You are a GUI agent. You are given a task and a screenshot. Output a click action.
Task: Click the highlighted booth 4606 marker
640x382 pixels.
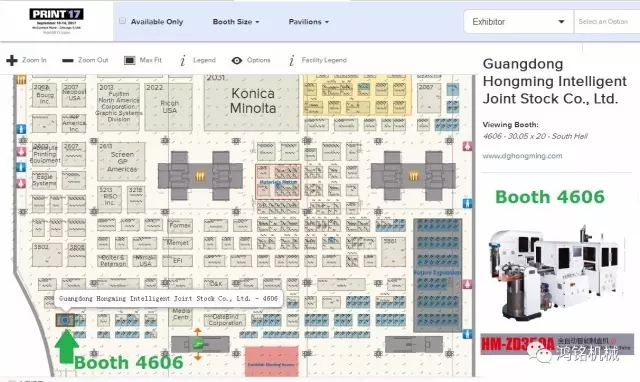pyautogui.click(x=65, y=320)
